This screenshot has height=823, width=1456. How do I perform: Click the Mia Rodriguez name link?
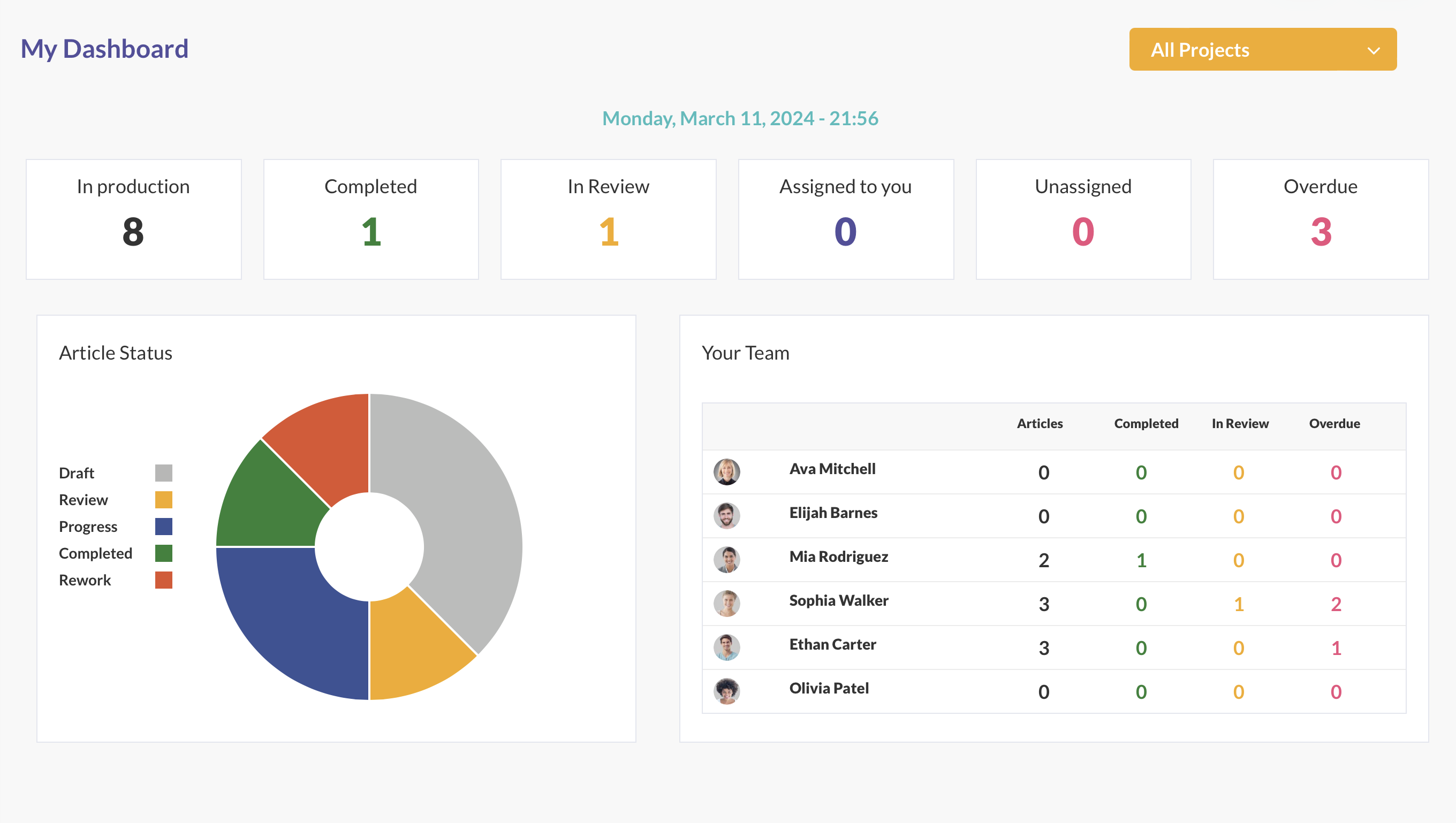[x=839, y=557]
